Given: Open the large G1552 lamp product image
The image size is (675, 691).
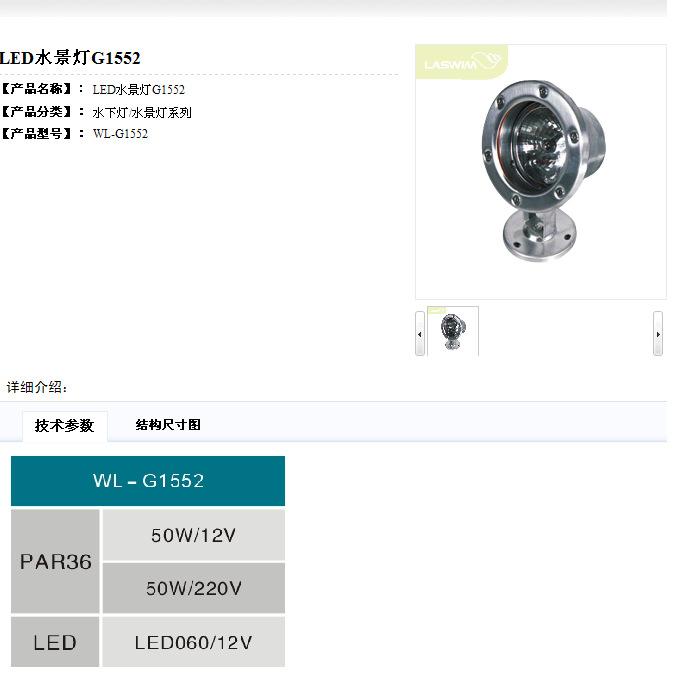Looking at the screenshot, I should [x=541, y=172].
